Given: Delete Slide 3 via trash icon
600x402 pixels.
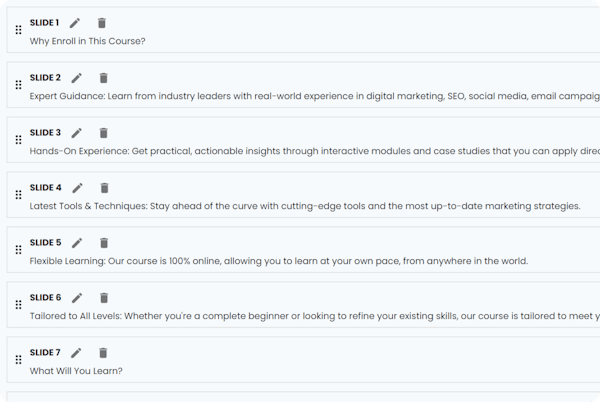Looking at the screenshot, I should click(103, 133).
